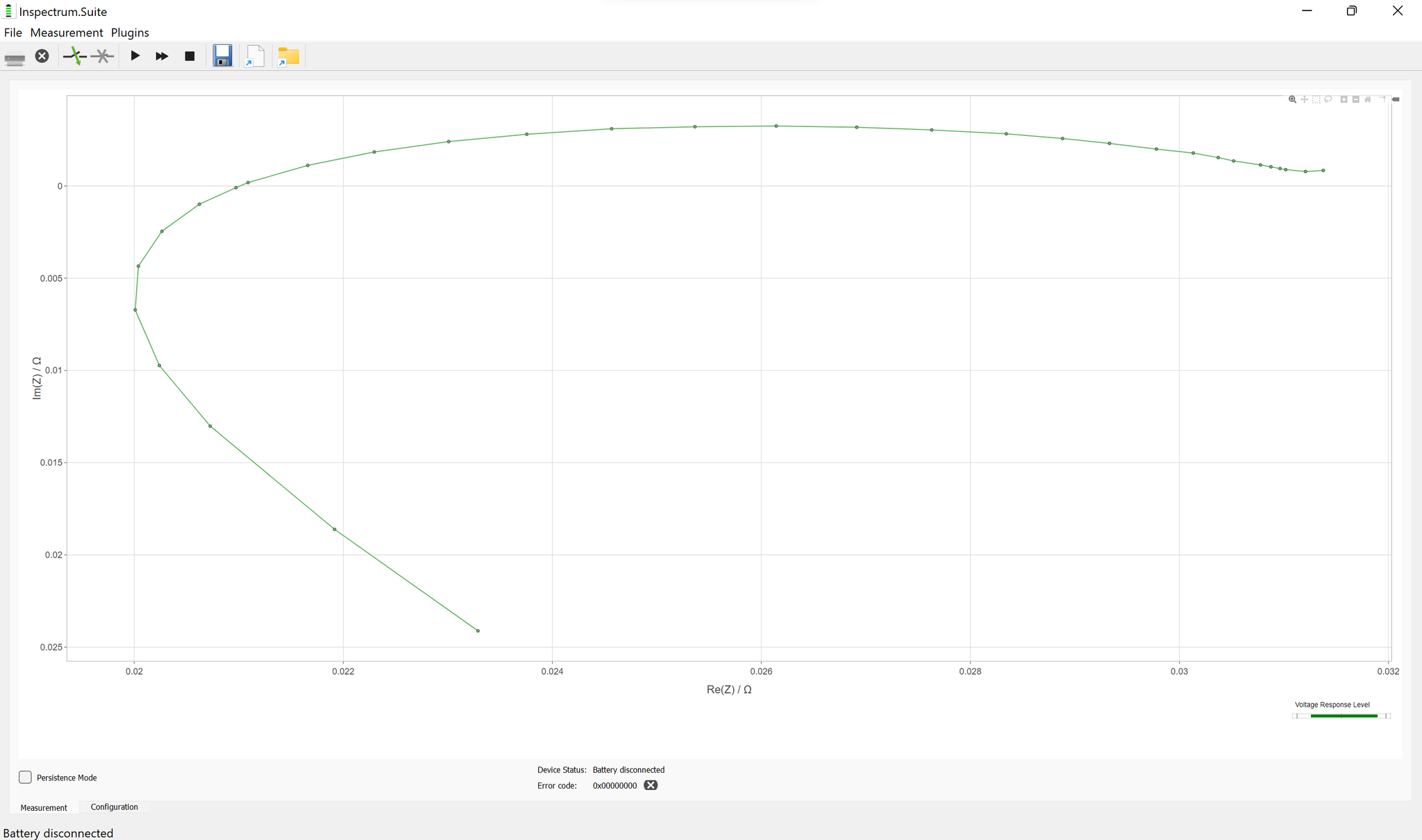Open the Measurement menu
The height and width of the screenshot is (840, 1422).
point(67,33)
